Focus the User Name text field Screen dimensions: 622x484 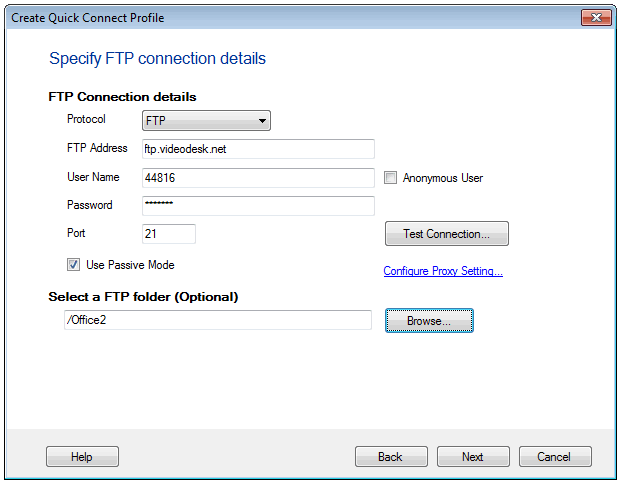tap(257, 177)
